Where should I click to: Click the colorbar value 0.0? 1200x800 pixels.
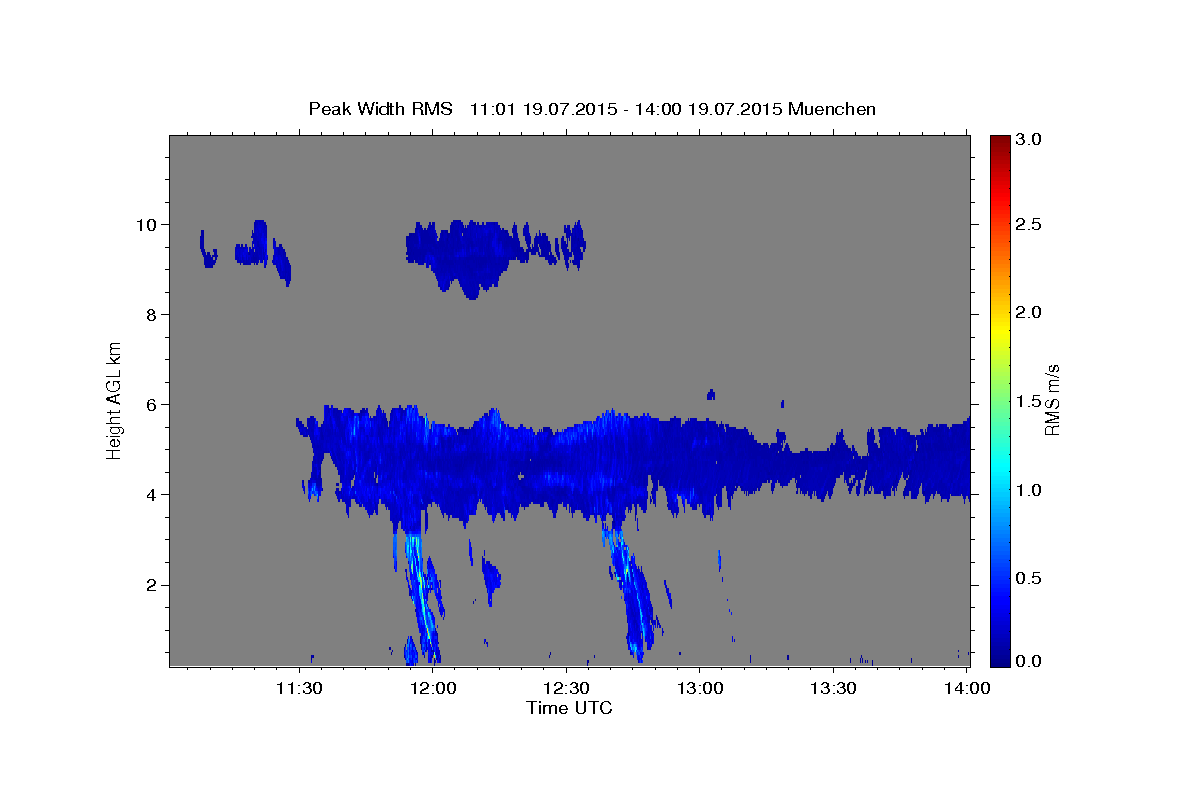(1029, 661)
